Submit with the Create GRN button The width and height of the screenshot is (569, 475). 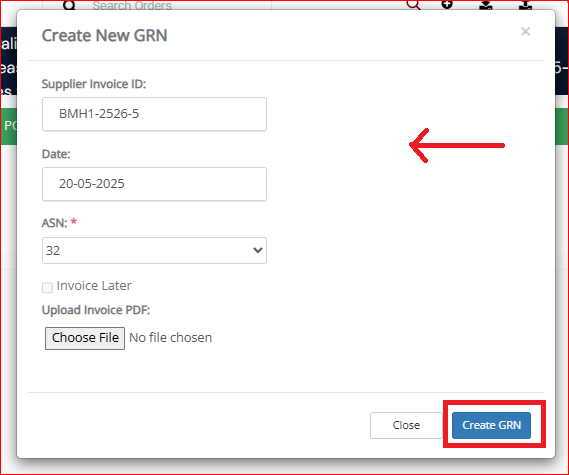coord(491,425)
